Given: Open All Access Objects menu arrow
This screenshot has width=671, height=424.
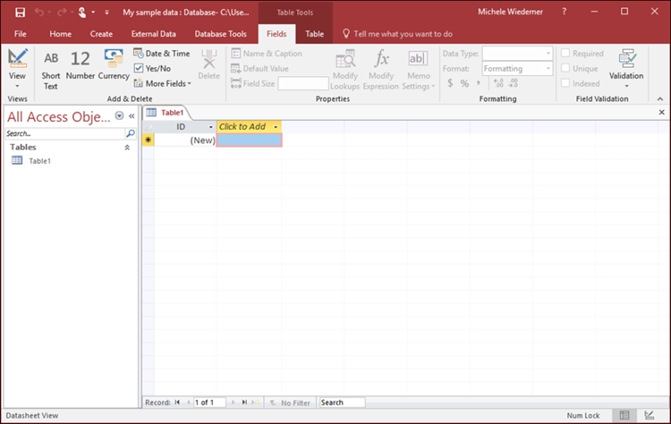Looking at the screenshot, I should point(119,116).
